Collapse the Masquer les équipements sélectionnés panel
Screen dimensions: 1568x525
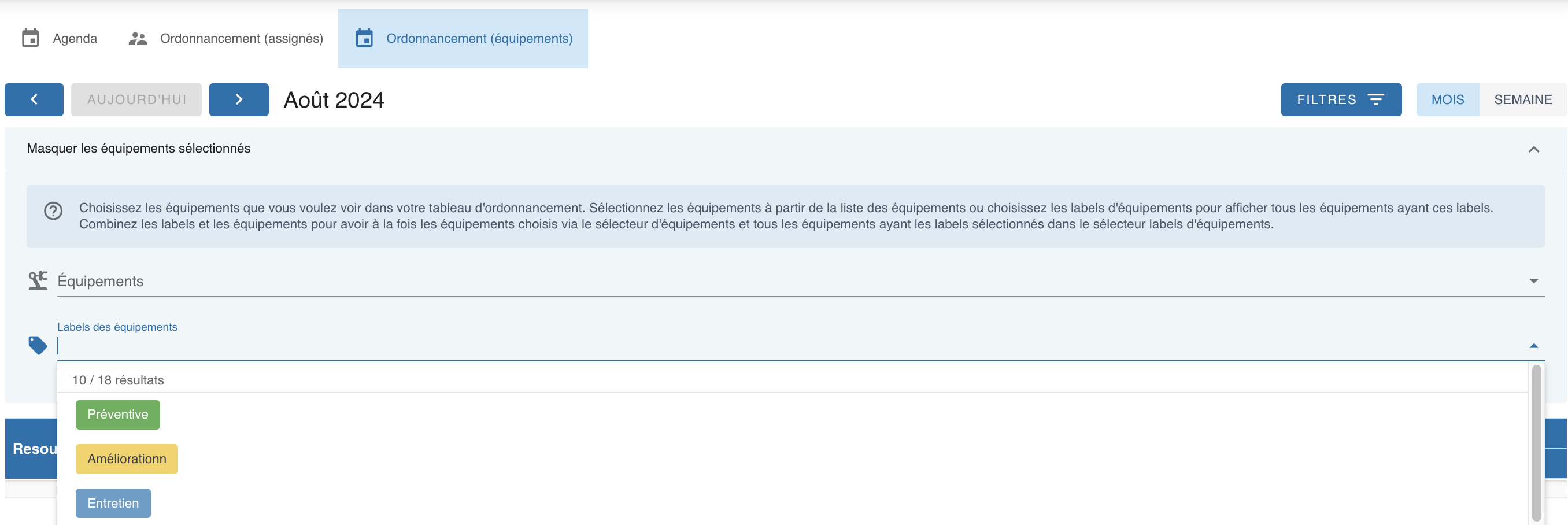click(x=1533, y=149)
